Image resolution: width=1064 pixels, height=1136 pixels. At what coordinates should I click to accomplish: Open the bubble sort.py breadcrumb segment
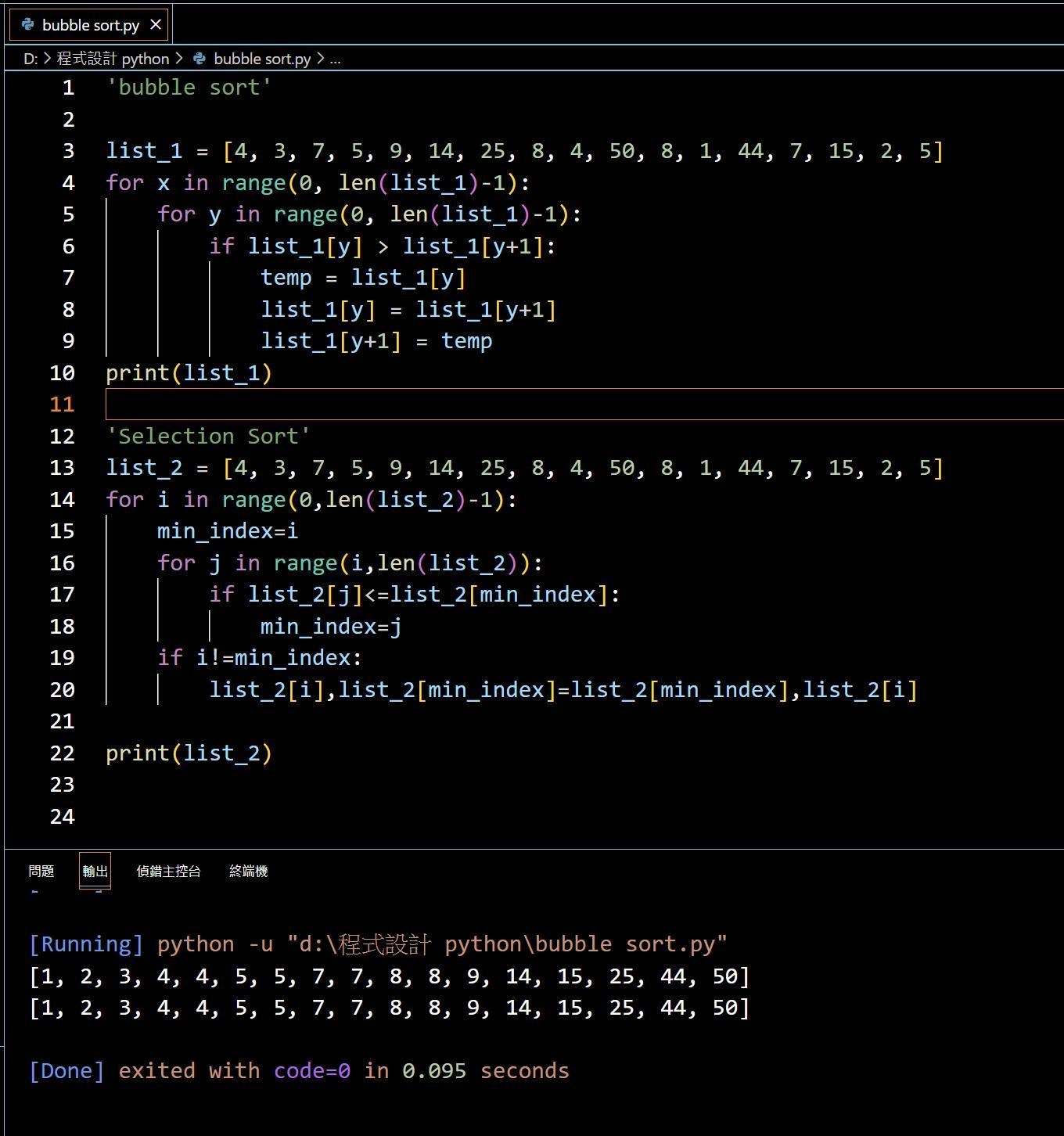pyautogui.click(x=261, y=59)
